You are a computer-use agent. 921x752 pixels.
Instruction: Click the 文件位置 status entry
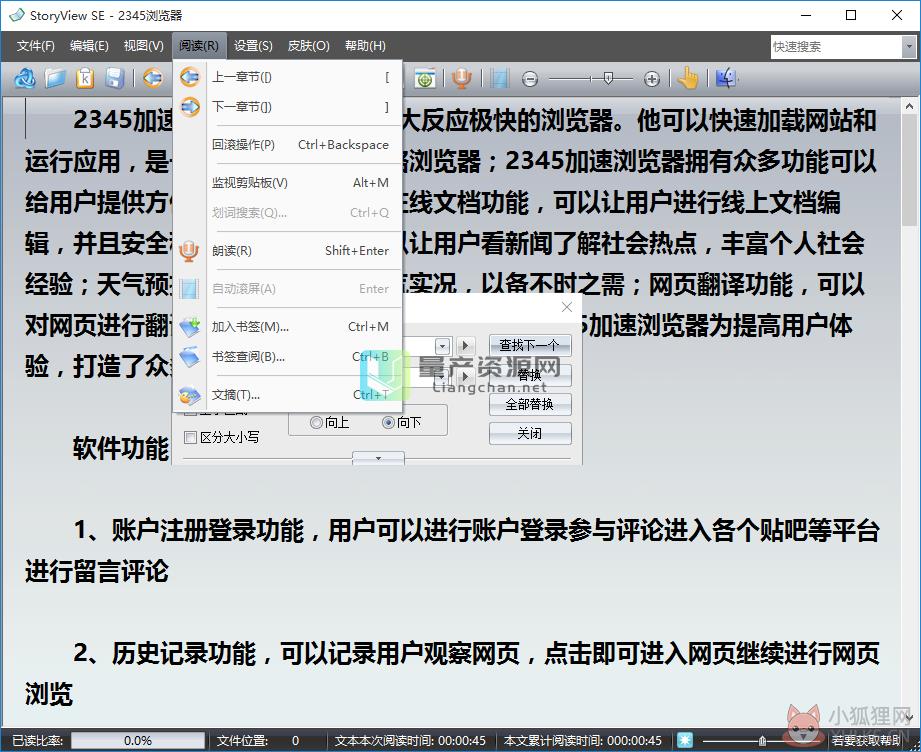coord(258,740)
